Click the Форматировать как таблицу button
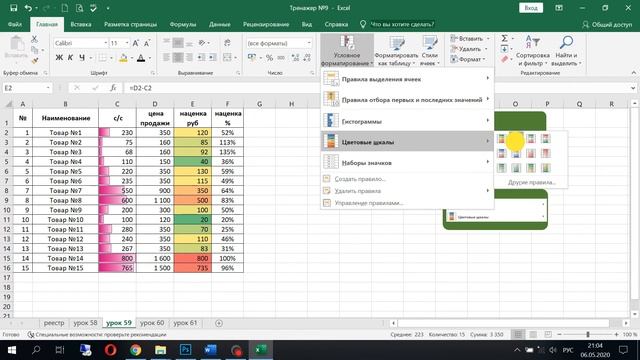 point(396,50)
